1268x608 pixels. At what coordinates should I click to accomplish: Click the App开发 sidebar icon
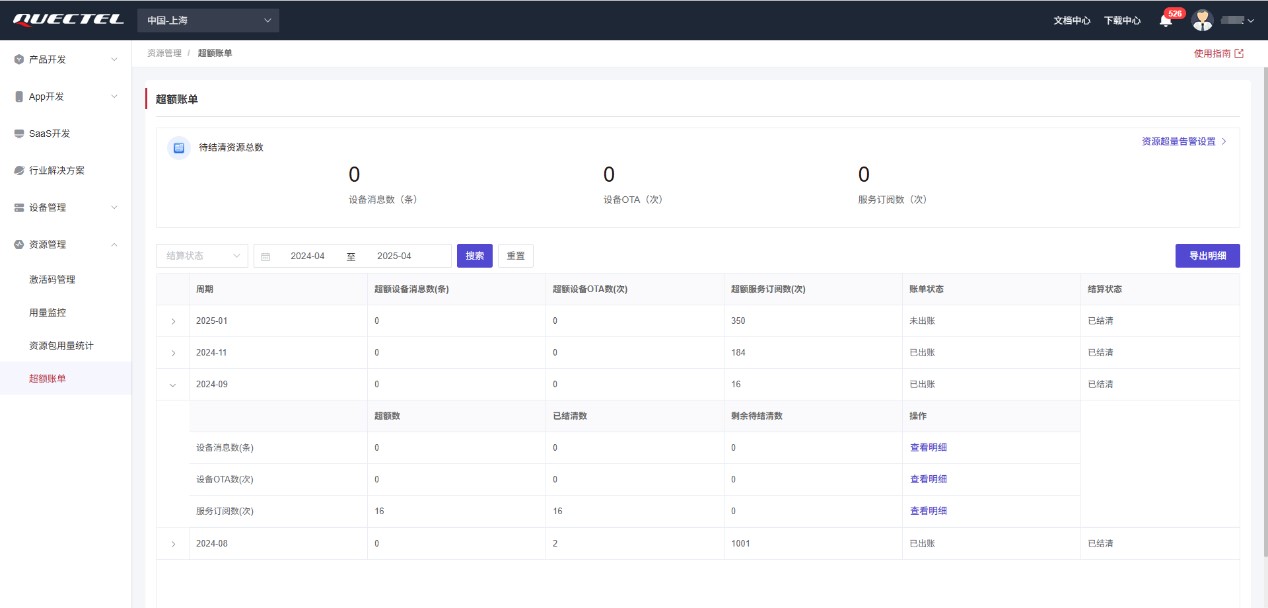(19, 97)
